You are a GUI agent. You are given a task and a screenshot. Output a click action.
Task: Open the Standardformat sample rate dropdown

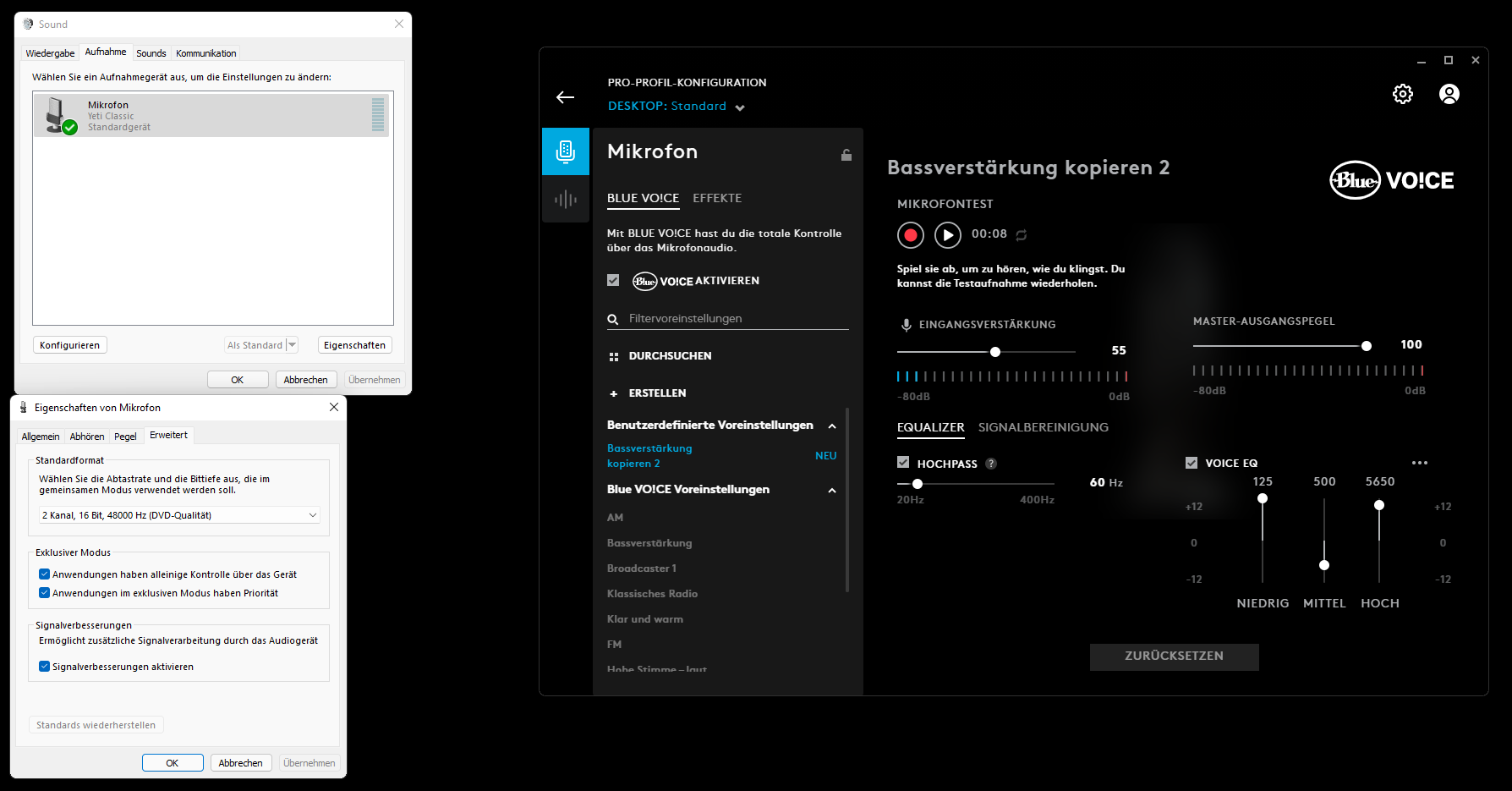[x=179, y=515]
